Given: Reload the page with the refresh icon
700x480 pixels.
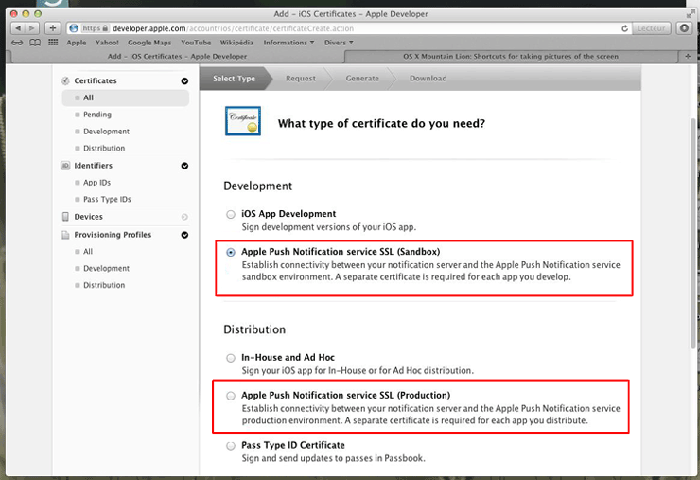Looking at the screenshot, I should tap(624, 29).
